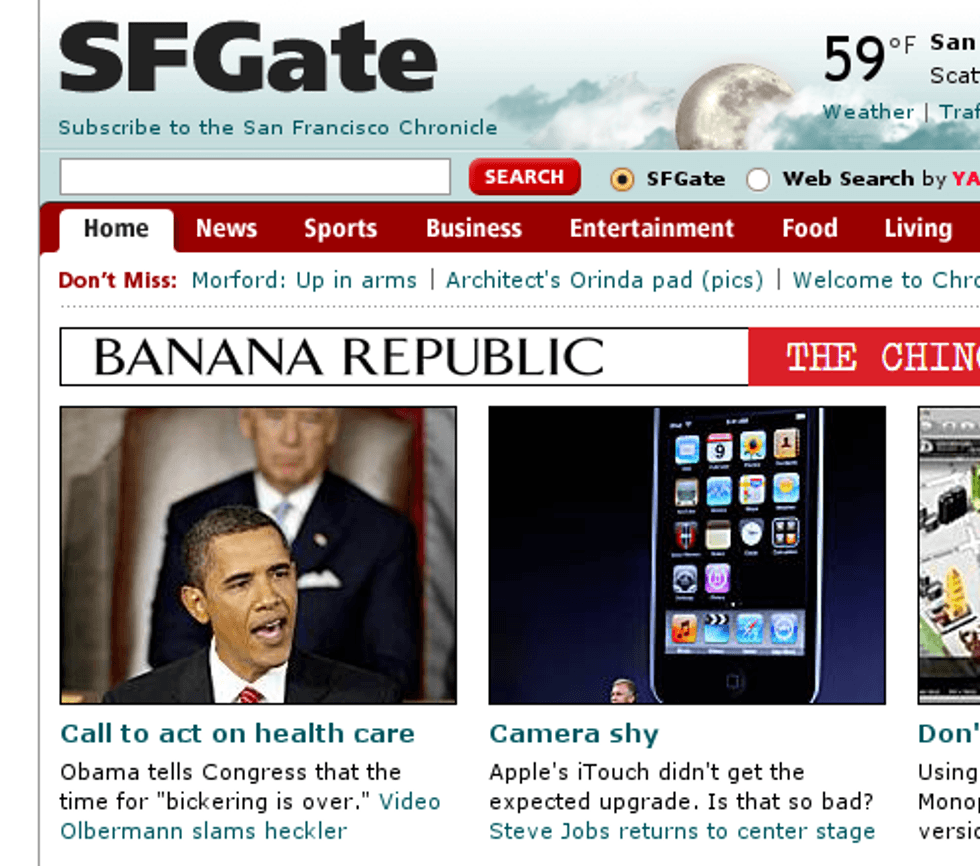Click the moon weather icon
The height and width of the screenshot is (866, 980).
736,106
